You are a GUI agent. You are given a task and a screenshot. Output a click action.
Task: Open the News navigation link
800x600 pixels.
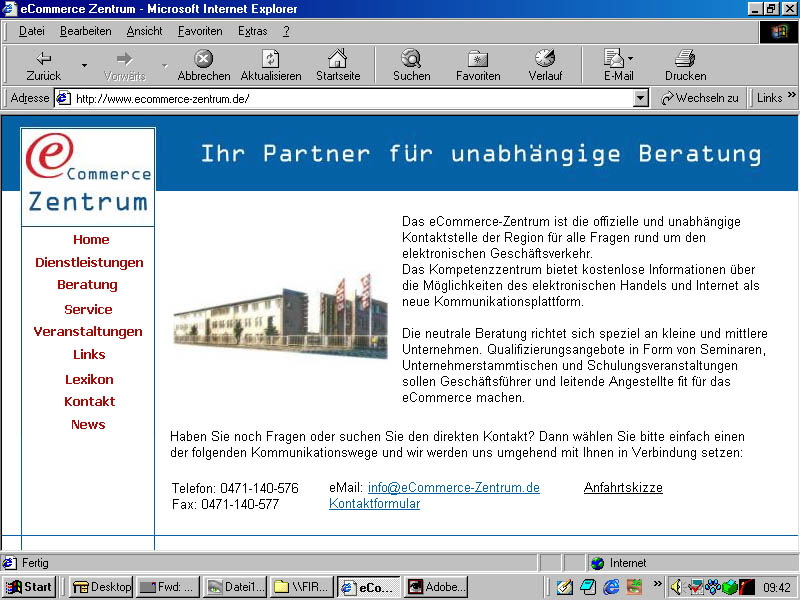[88, 424]
